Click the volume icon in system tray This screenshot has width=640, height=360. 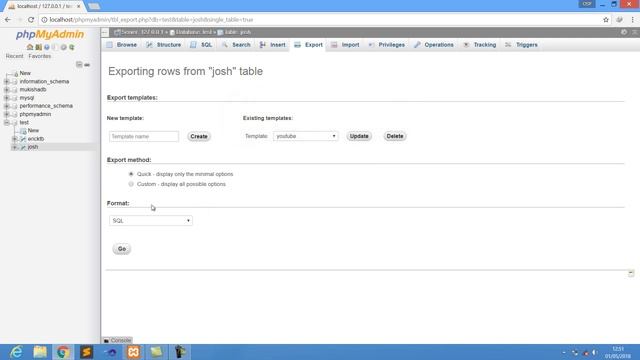tap(595, 352)
